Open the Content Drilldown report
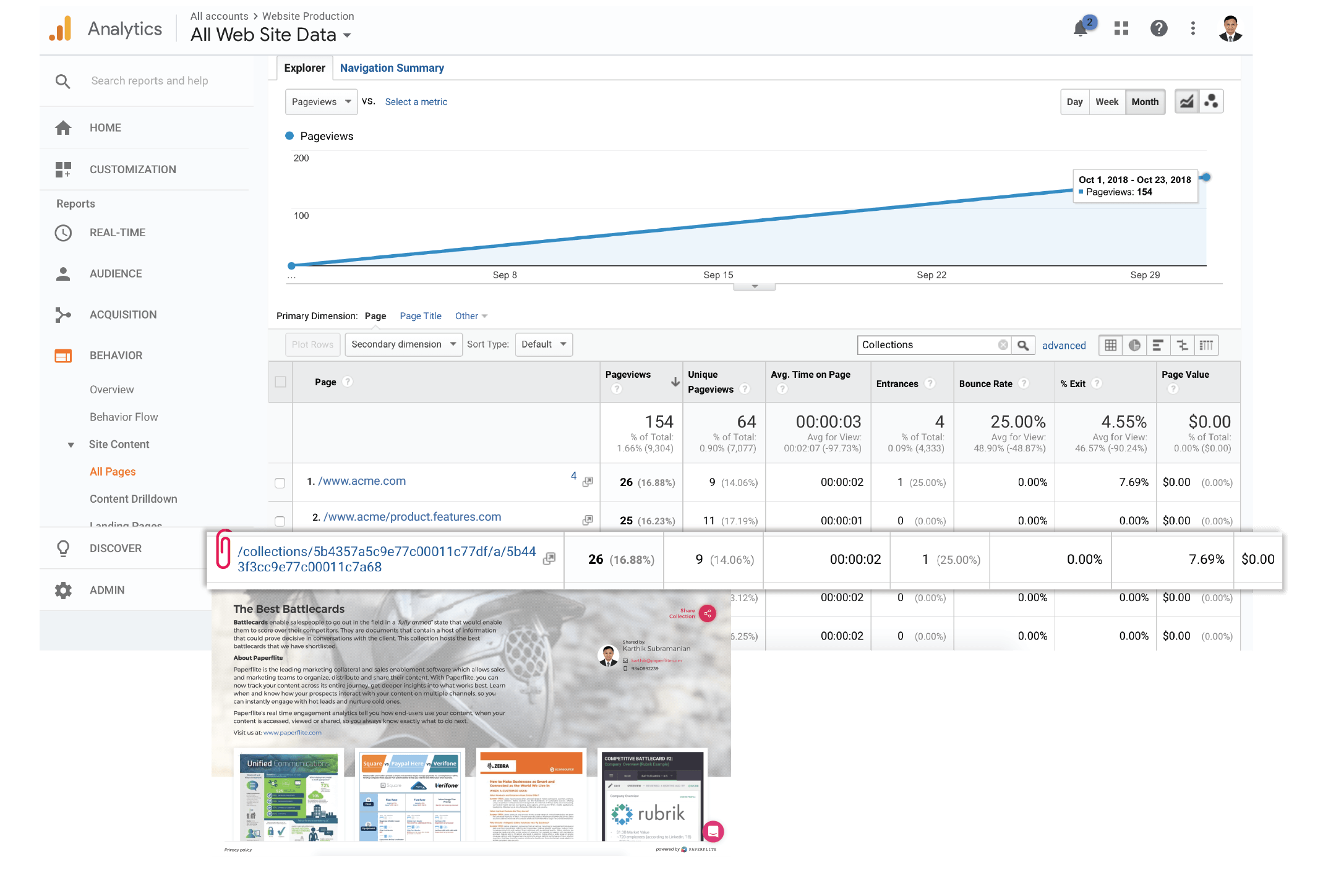Viewport: 1336px width, 896px height. 133,499
